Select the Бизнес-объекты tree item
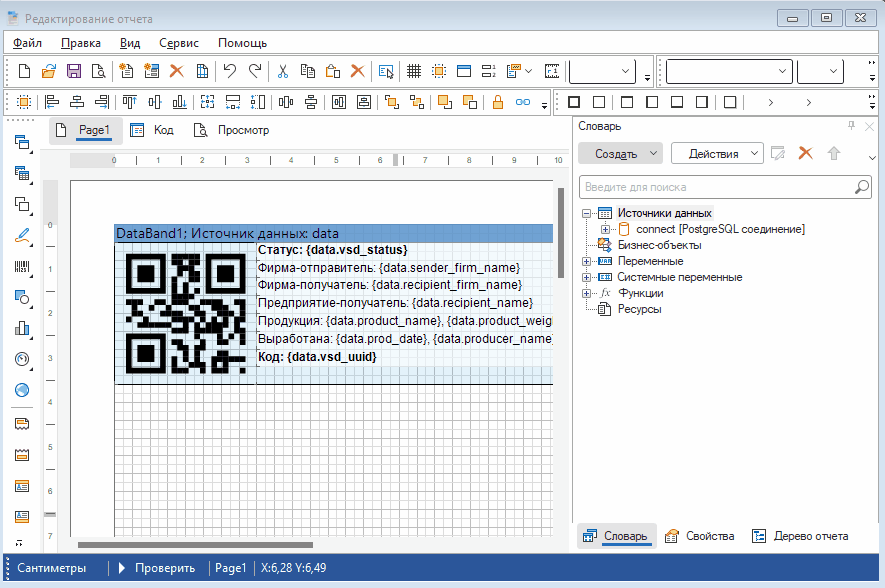885x588 pixels. [659, 245]
